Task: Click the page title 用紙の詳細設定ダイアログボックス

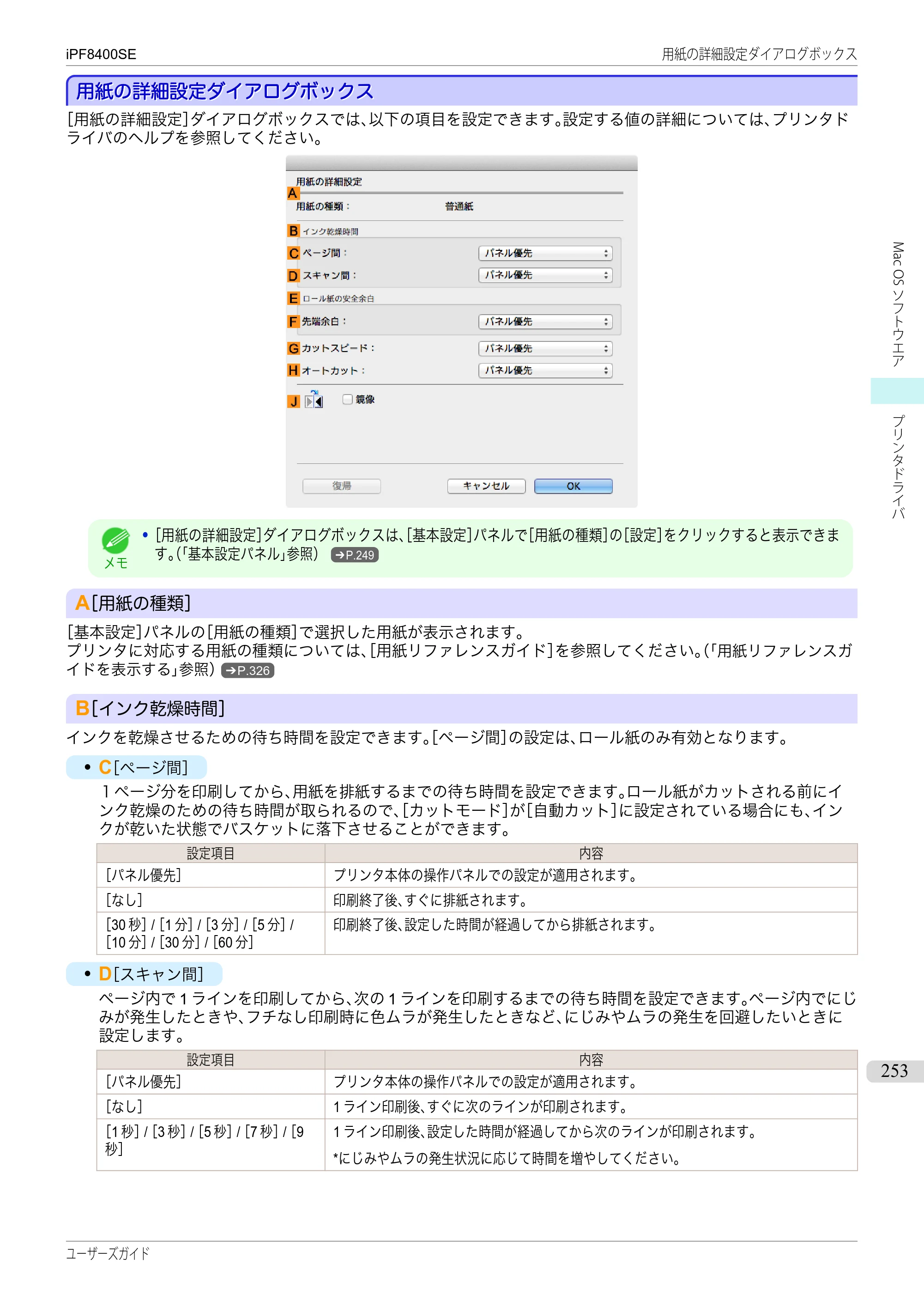Action: [x=225, y=91]
